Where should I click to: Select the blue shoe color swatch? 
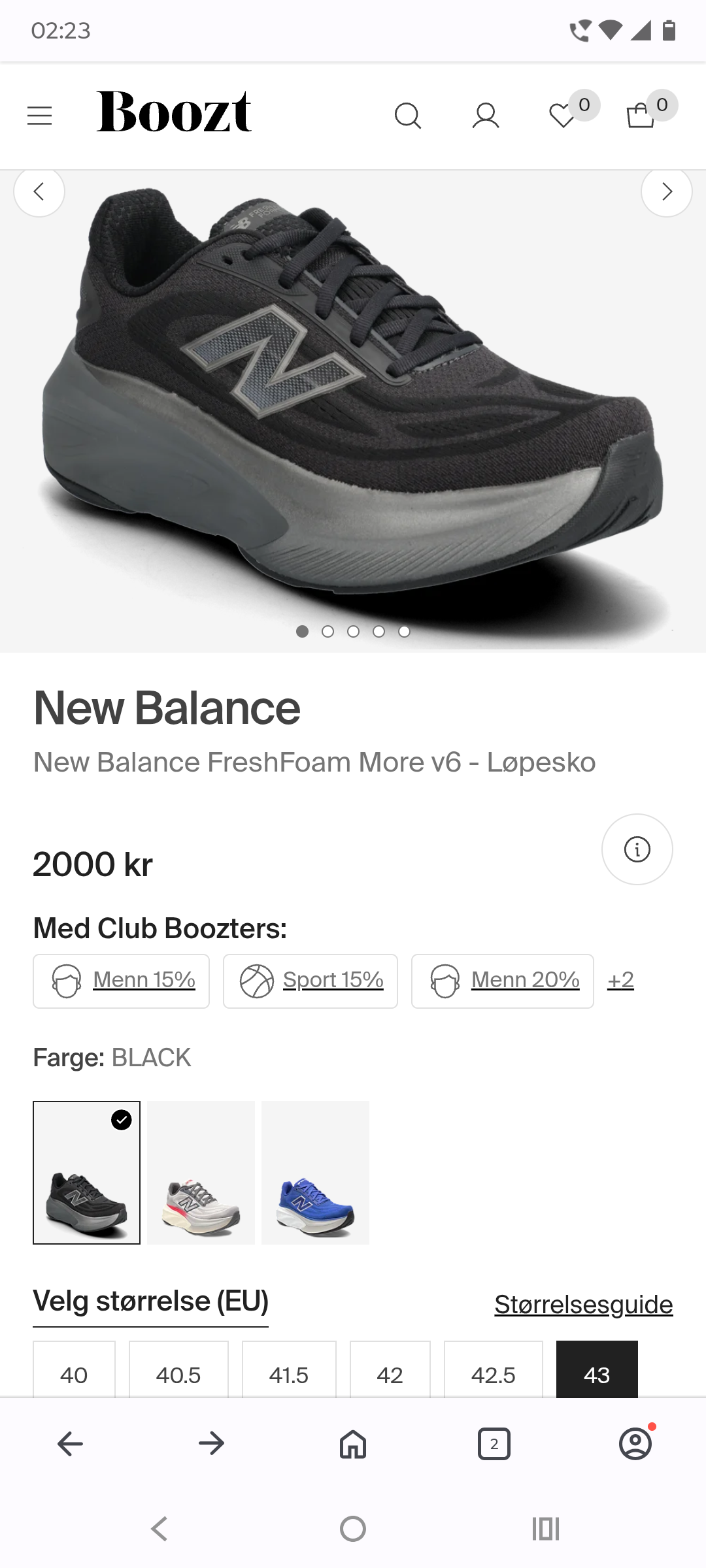point(315,1173)
